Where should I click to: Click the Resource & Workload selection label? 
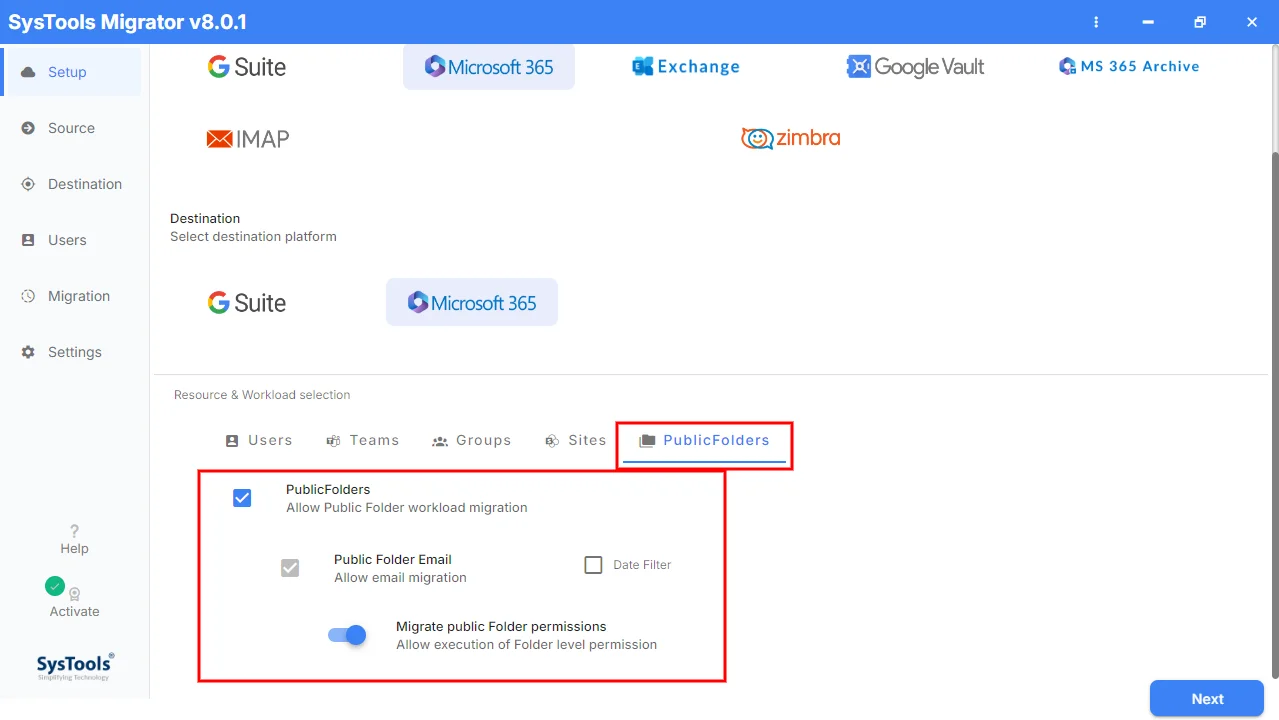pyautogui.click(x=262, y=395)
